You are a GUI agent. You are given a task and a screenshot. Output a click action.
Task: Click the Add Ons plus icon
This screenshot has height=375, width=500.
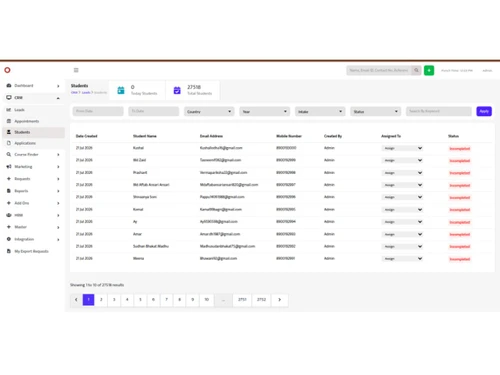(9, 203)
